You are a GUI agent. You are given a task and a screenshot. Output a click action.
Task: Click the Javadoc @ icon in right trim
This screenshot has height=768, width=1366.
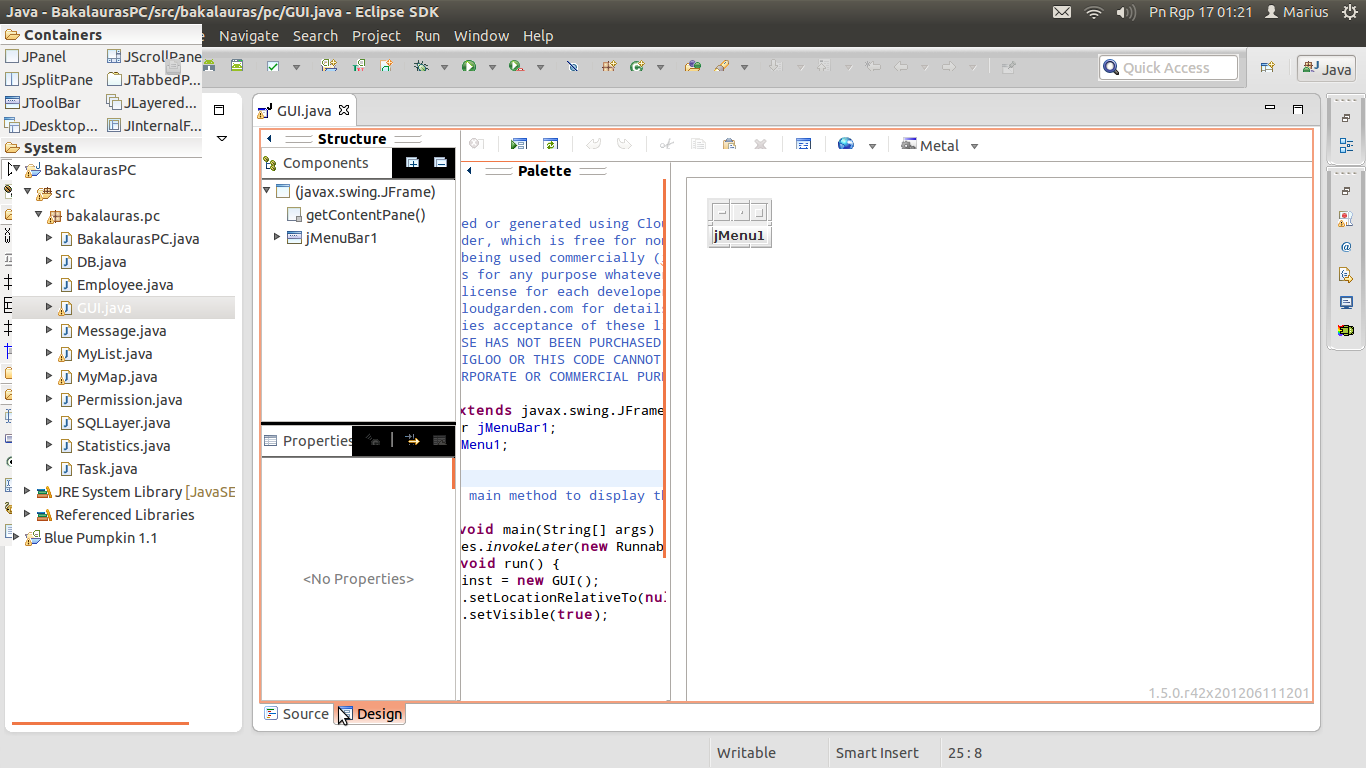(1346, 246)
